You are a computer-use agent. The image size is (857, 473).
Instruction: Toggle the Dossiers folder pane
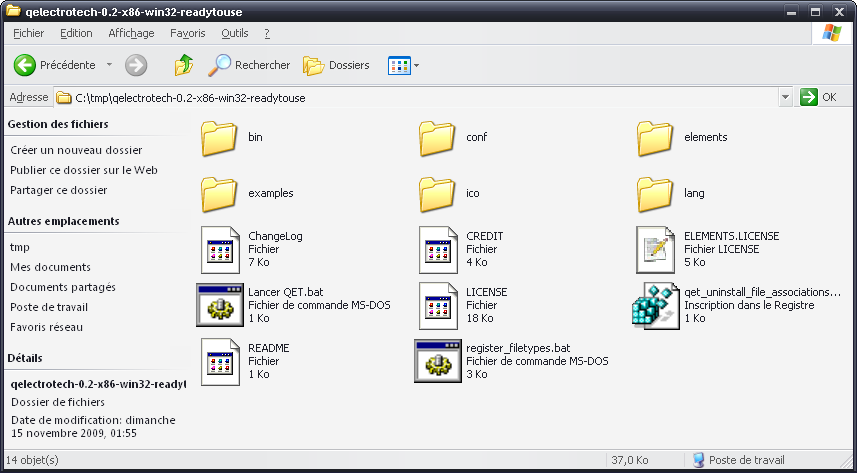[336, 65]
